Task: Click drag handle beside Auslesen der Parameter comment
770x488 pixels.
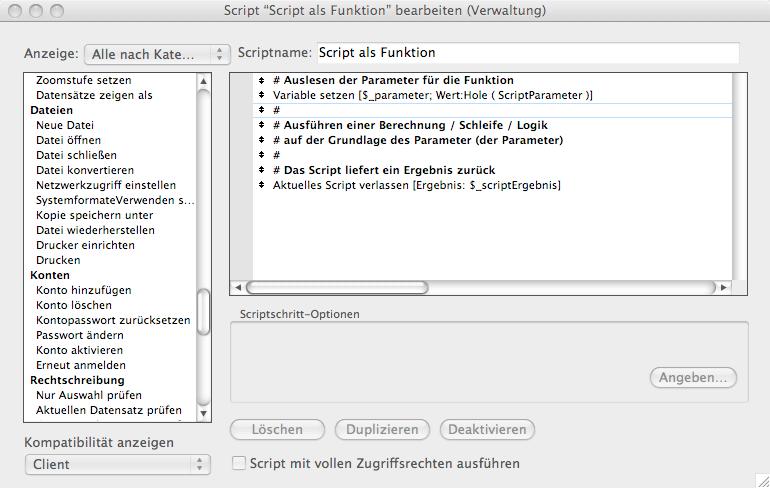Action: pos(262,80)
